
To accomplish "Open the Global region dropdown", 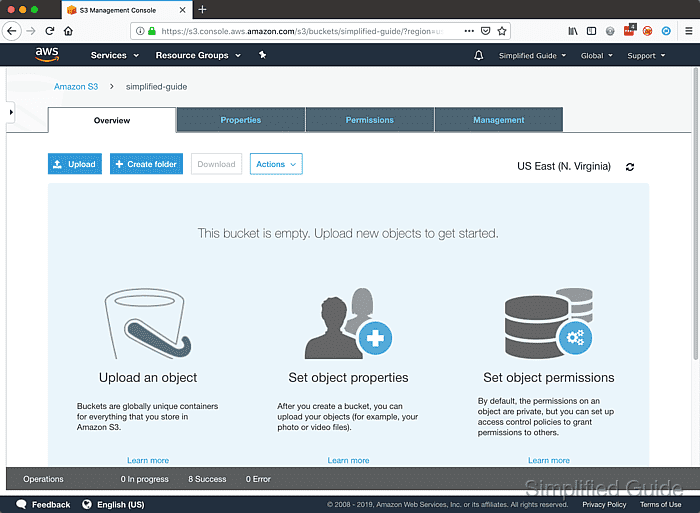I will point(596,55).
